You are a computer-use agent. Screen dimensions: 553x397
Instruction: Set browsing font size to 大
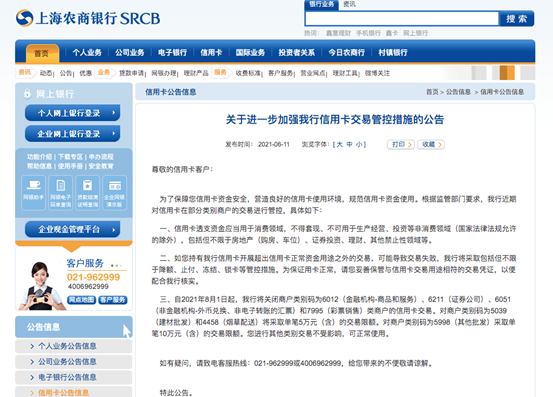tap(339, 145)
